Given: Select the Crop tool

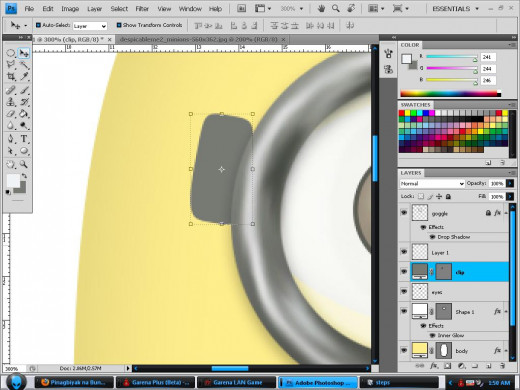Looking at the screenshot, I should 11,76.
